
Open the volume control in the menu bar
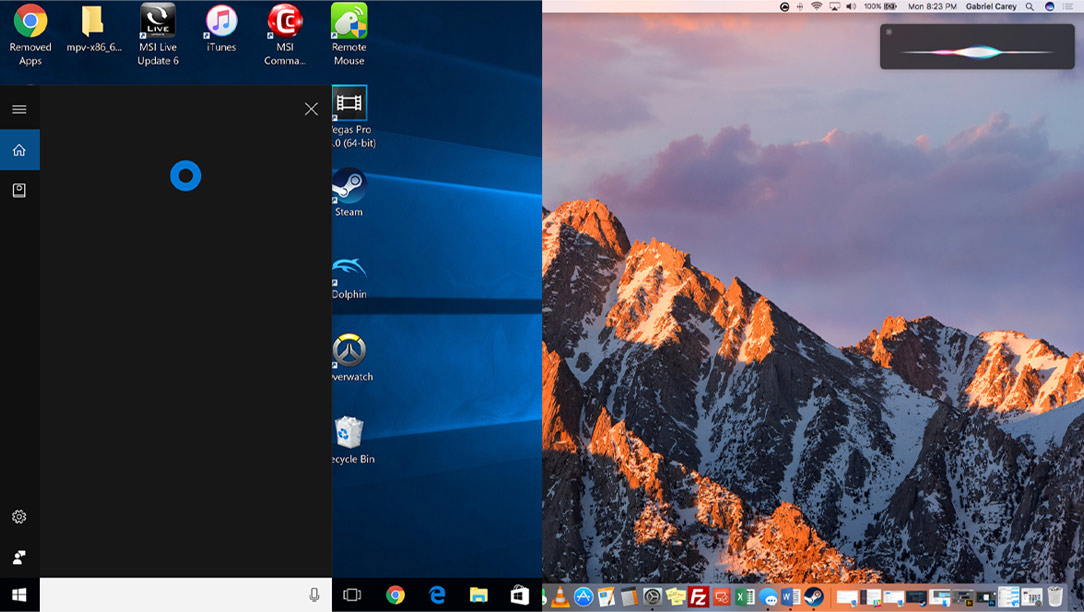pyautogui.click(x=851, y=6)
